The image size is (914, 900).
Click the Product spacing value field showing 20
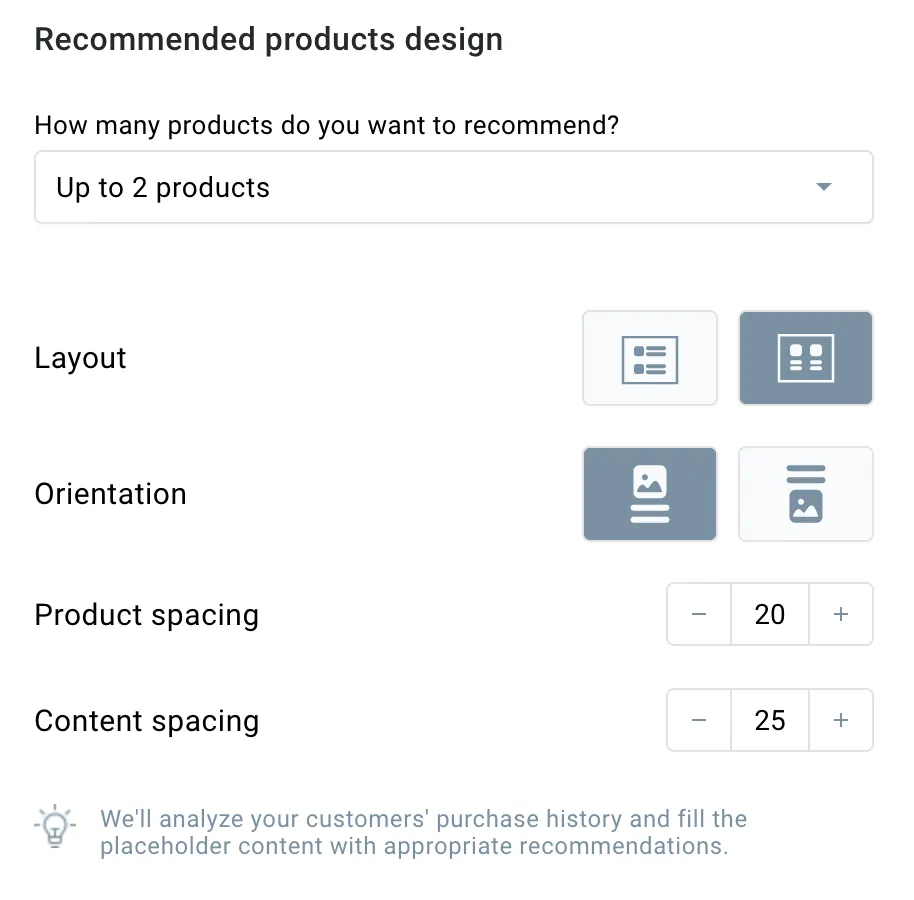coord(769,614)
